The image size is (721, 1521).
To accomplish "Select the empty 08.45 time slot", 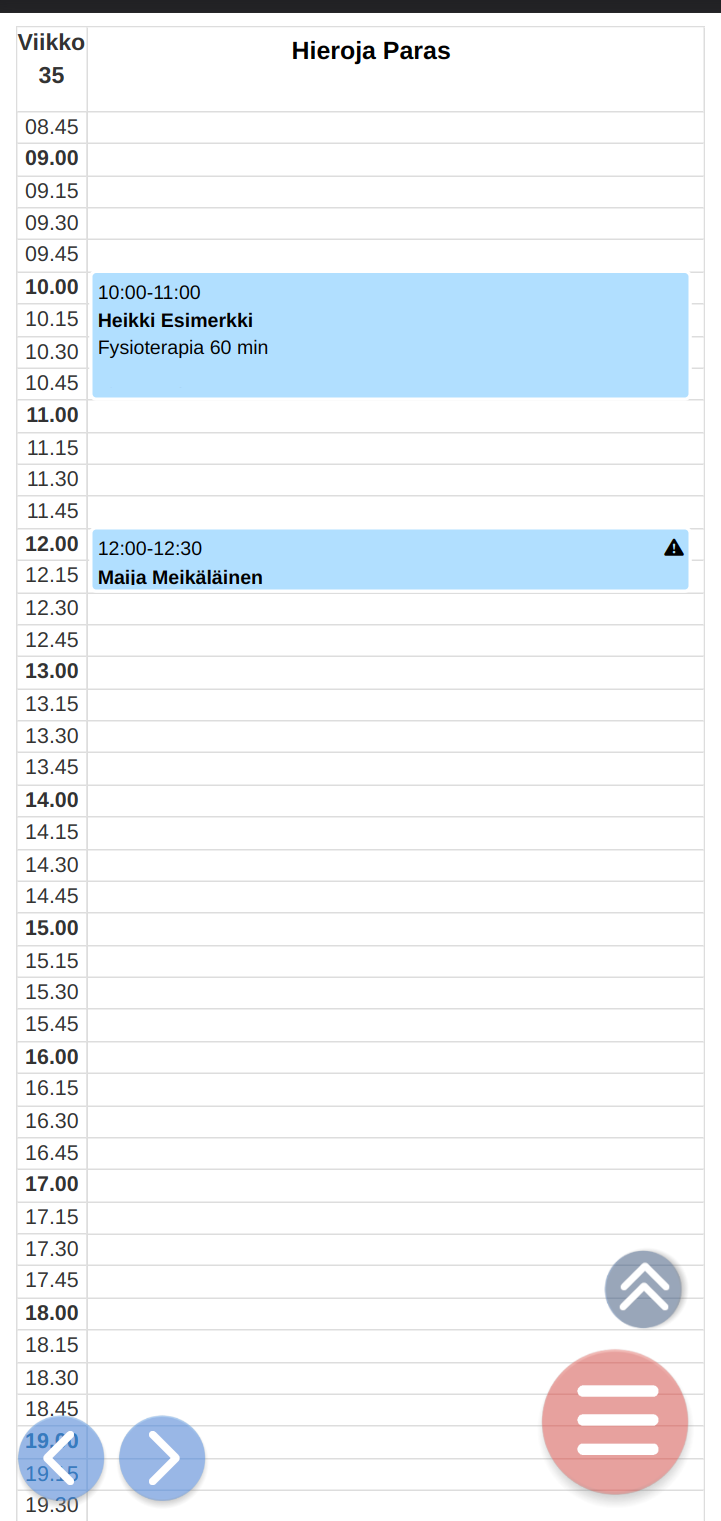I will pyautogui.click(x=395, y=127).
